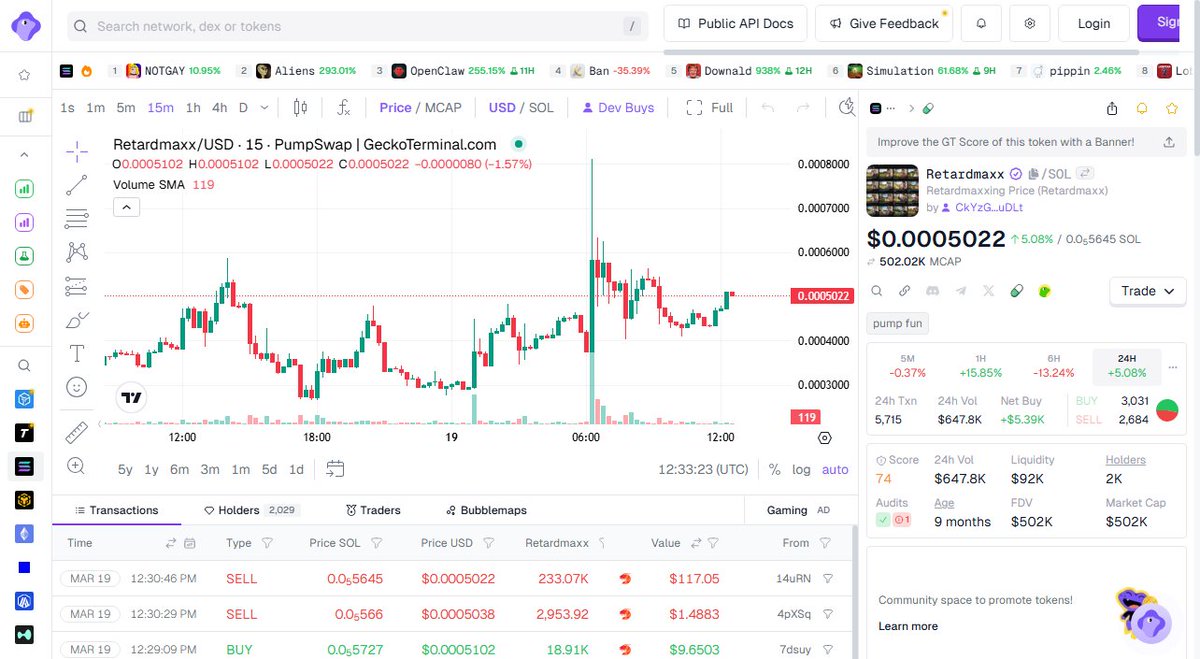1200x659 pixels.
Task: Open the token's website link icon
Action: click(x=905, y=291)
